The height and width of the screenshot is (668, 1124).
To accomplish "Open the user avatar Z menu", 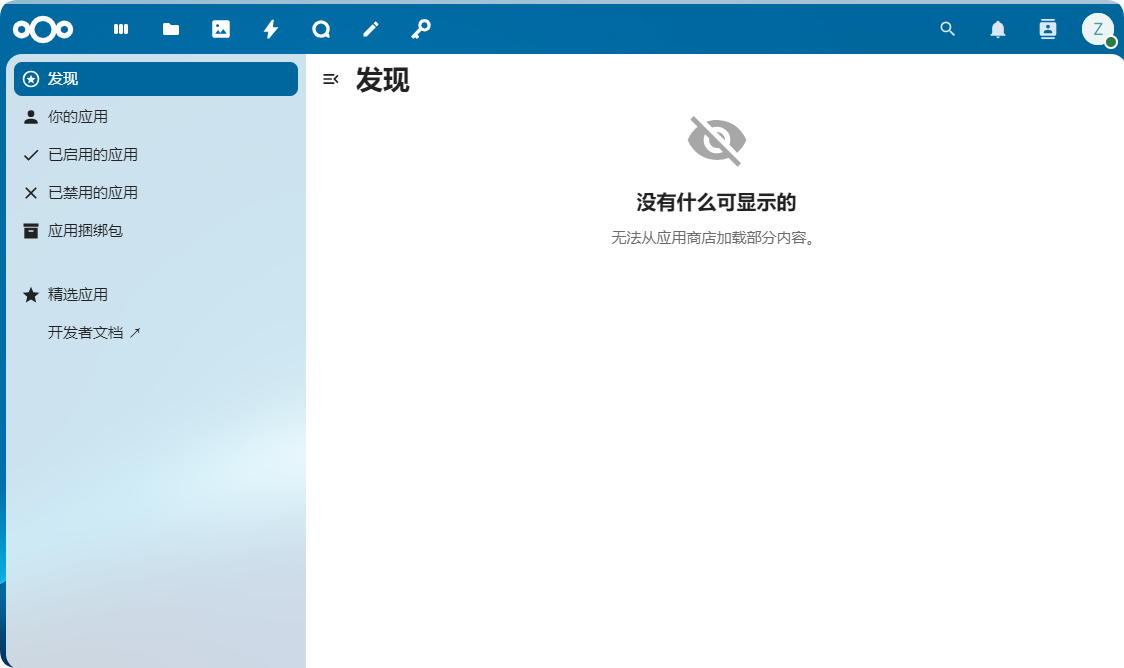I will coord(1097,30).
